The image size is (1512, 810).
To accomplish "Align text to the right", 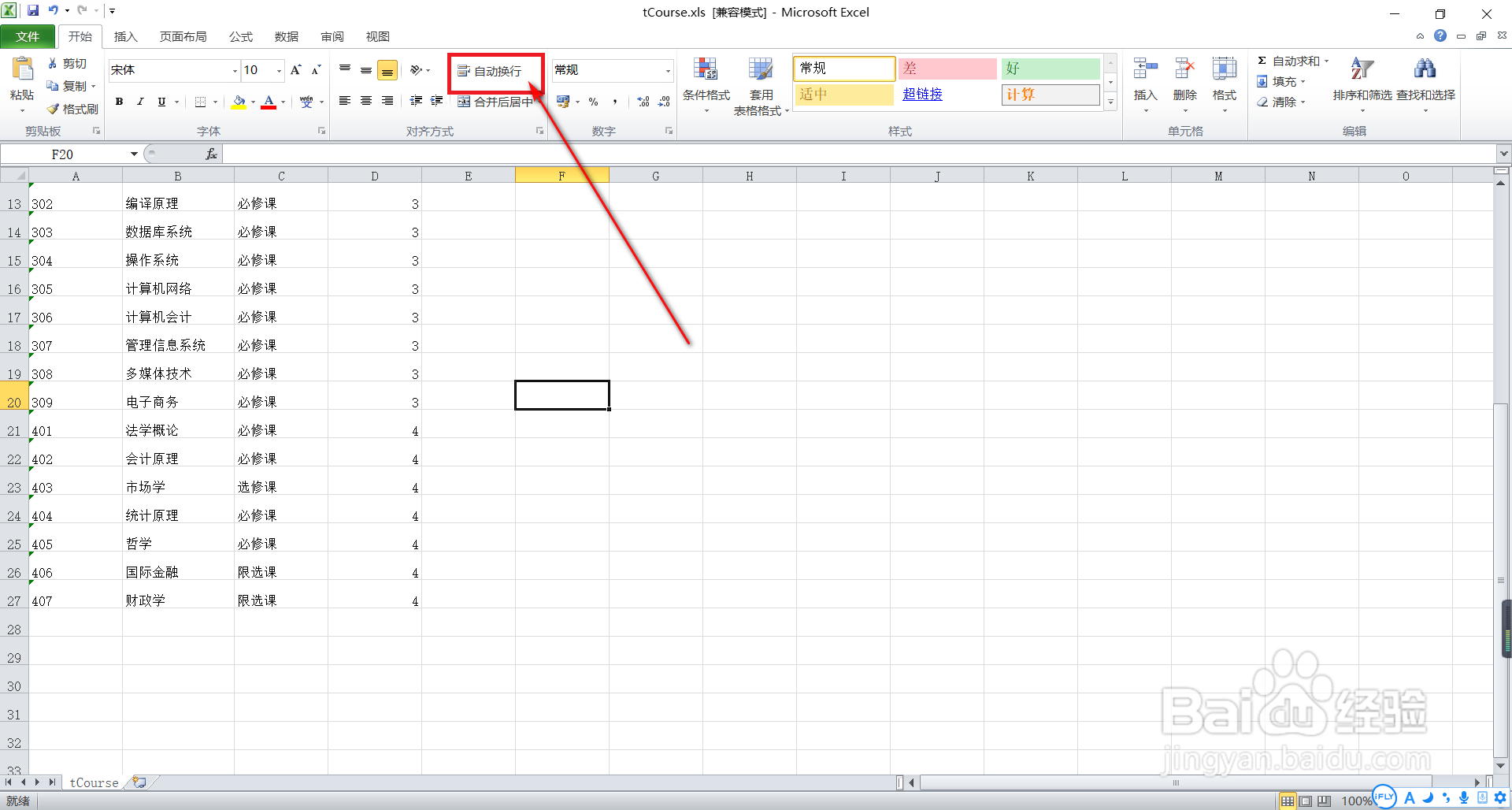I will pyautogui.click(x=387, y=101).
